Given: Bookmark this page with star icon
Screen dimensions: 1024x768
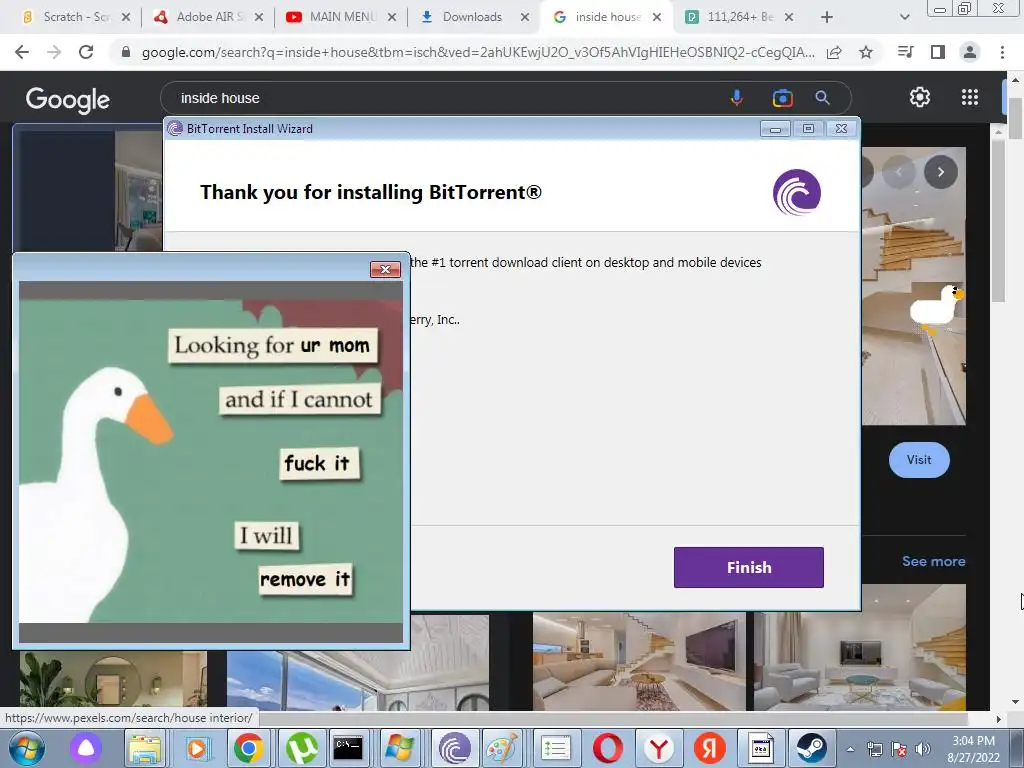Looking at the screenshot, I should coord(866,52).
